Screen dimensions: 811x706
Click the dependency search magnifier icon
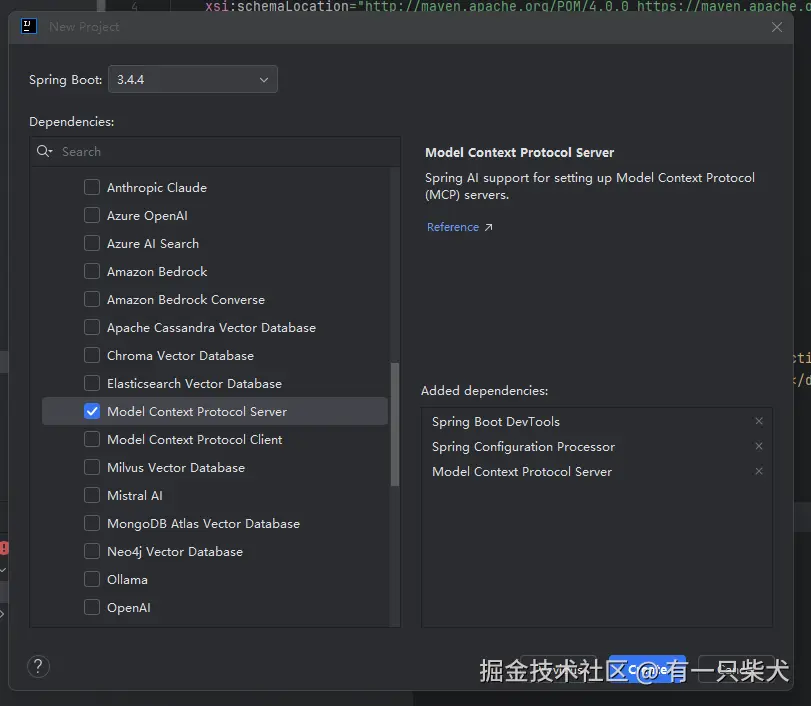point(44,151)
